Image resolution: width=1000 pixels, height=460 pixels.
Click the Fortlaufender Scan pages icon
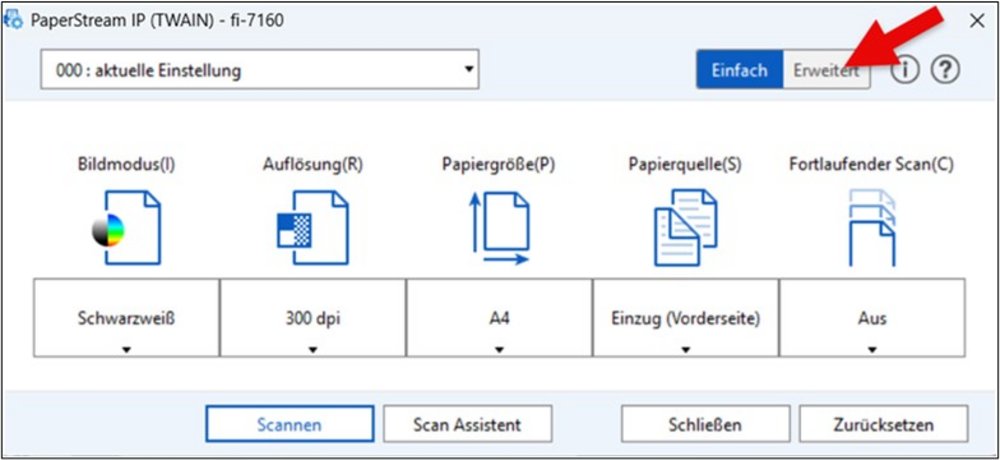coord(872,227)
